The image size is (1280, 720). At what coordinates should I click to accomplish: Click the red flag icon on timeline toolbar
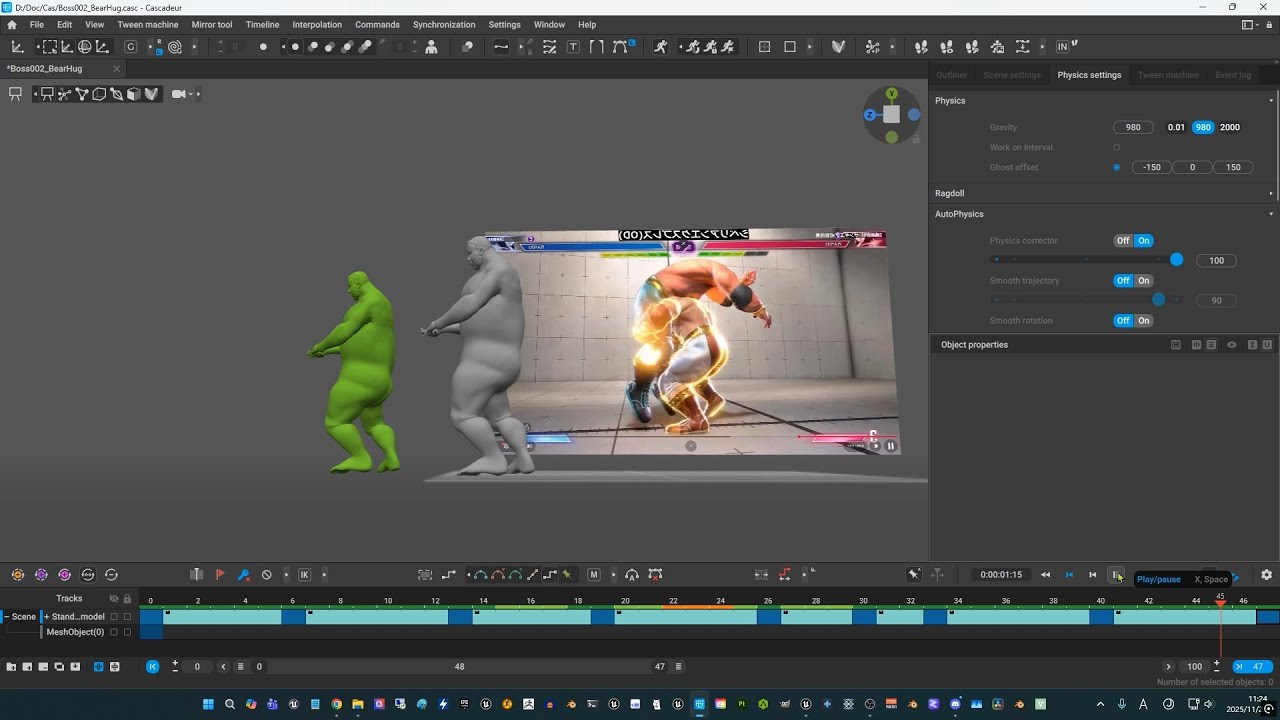click(x=220, y=575)
